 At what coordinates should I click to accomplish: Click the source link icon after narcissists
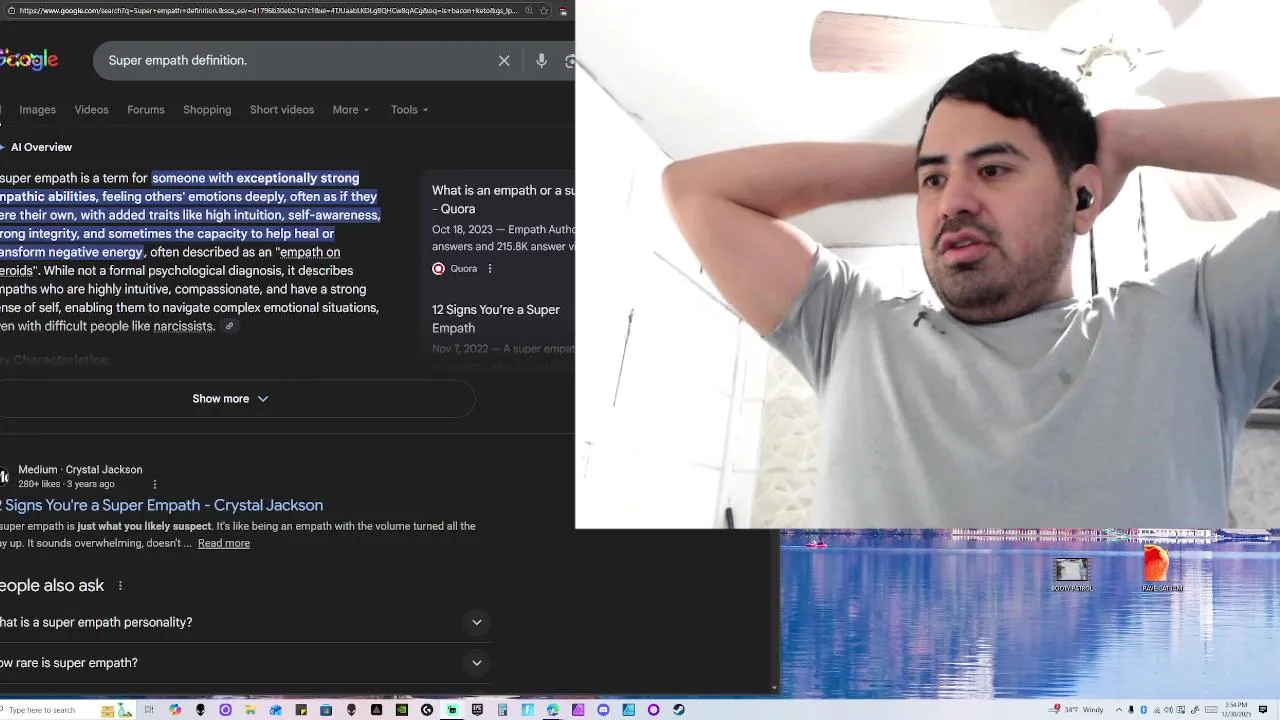(x=229, y=327)
